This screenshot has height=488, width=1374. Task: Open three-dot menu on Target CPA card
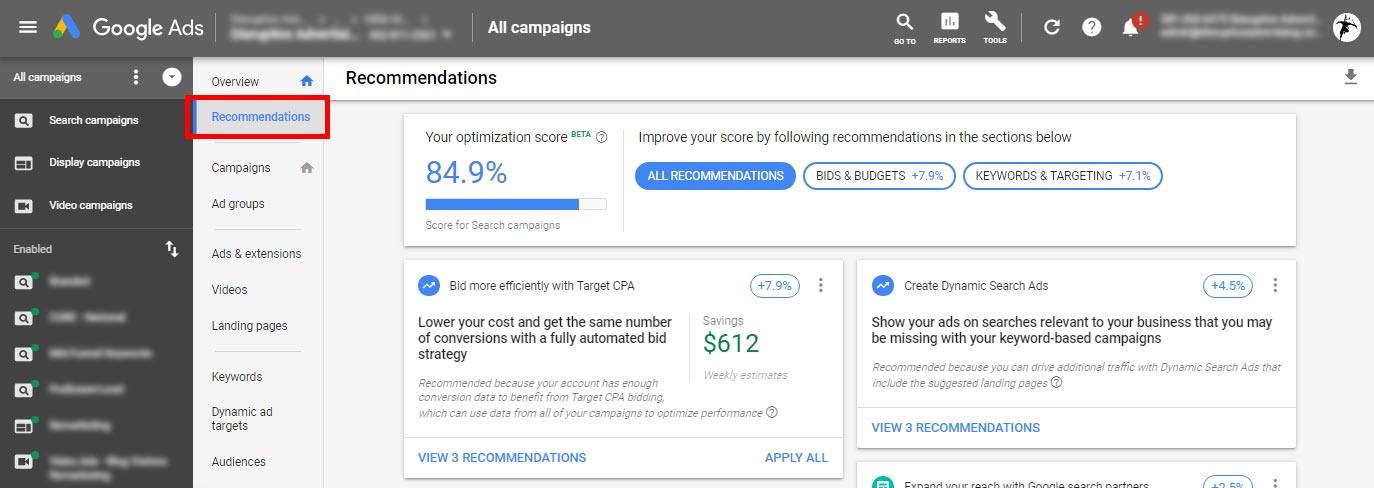(821, 286)
